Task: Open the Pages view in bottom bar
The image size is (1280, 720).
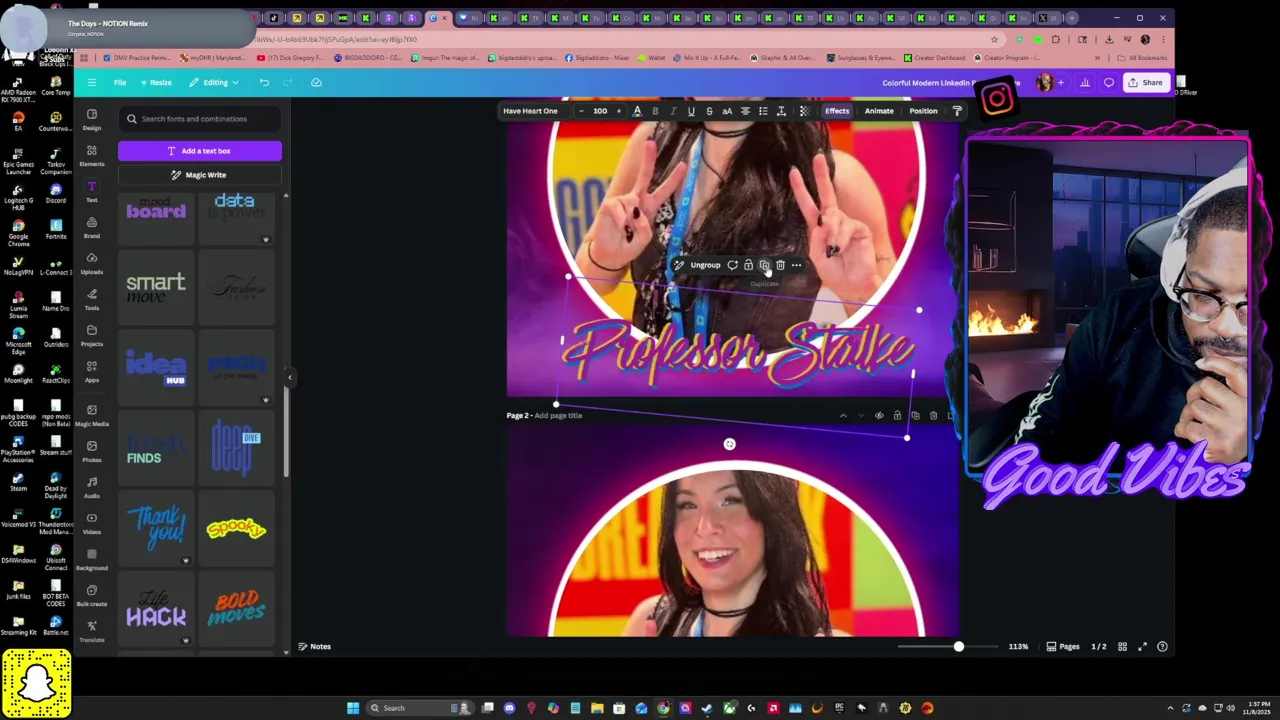Action: pos(1063,647)
